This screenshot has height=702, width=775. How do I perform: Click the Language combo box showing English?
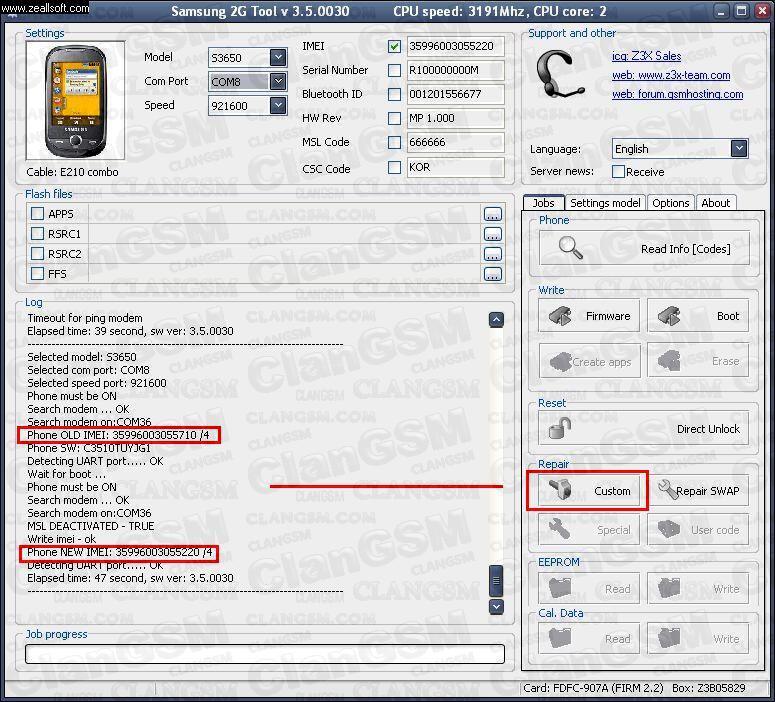coord(680,148)
